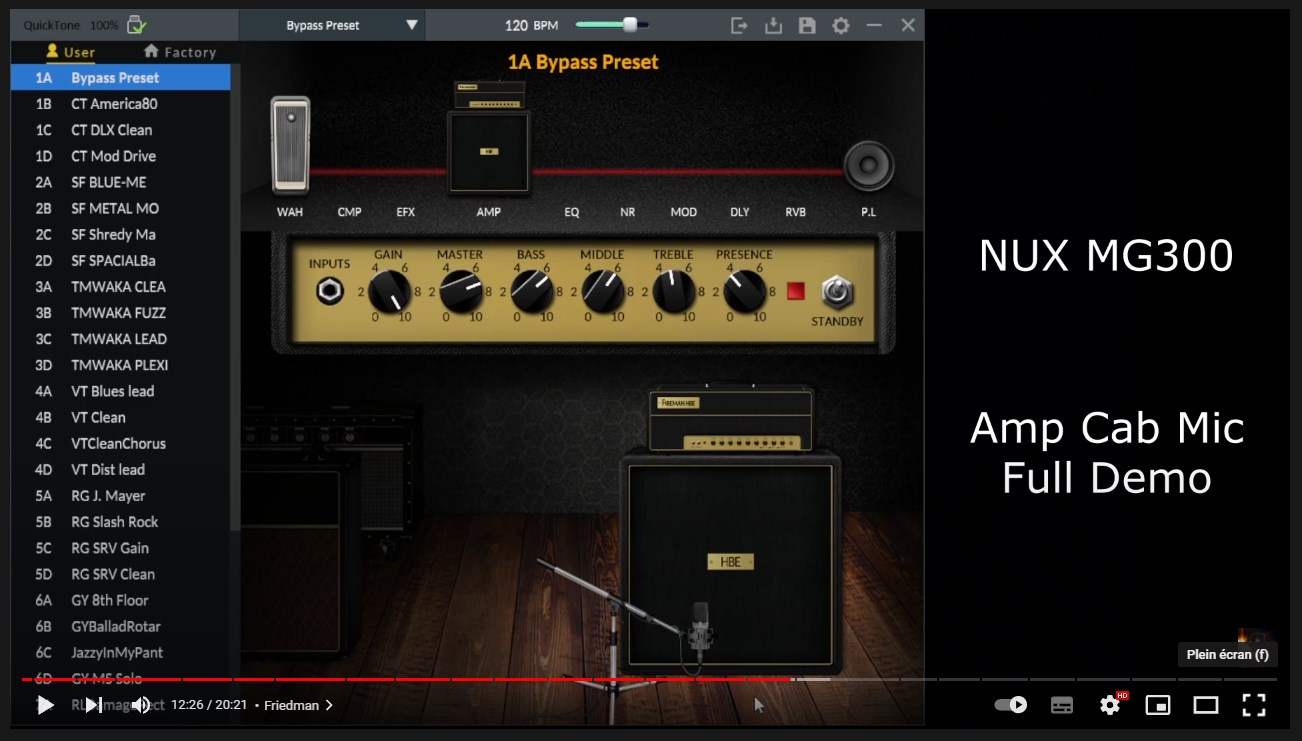Click the TREBLE knob on the amp
Viewport: 1302px width, 741px height.
click(673, 291)
